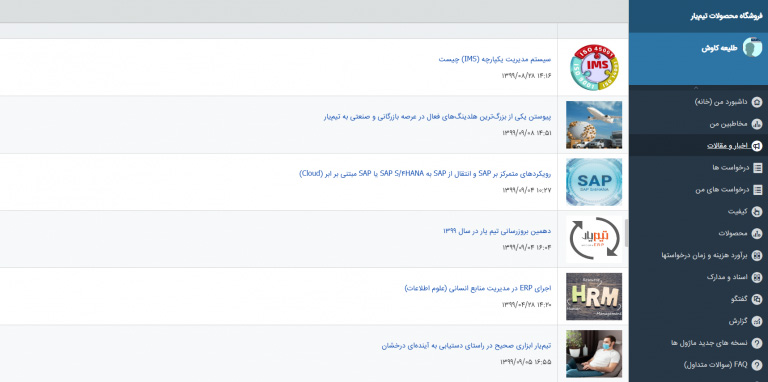
Task: Click the chat icon beside گفتگو
Action: click(x=757, y=299)
